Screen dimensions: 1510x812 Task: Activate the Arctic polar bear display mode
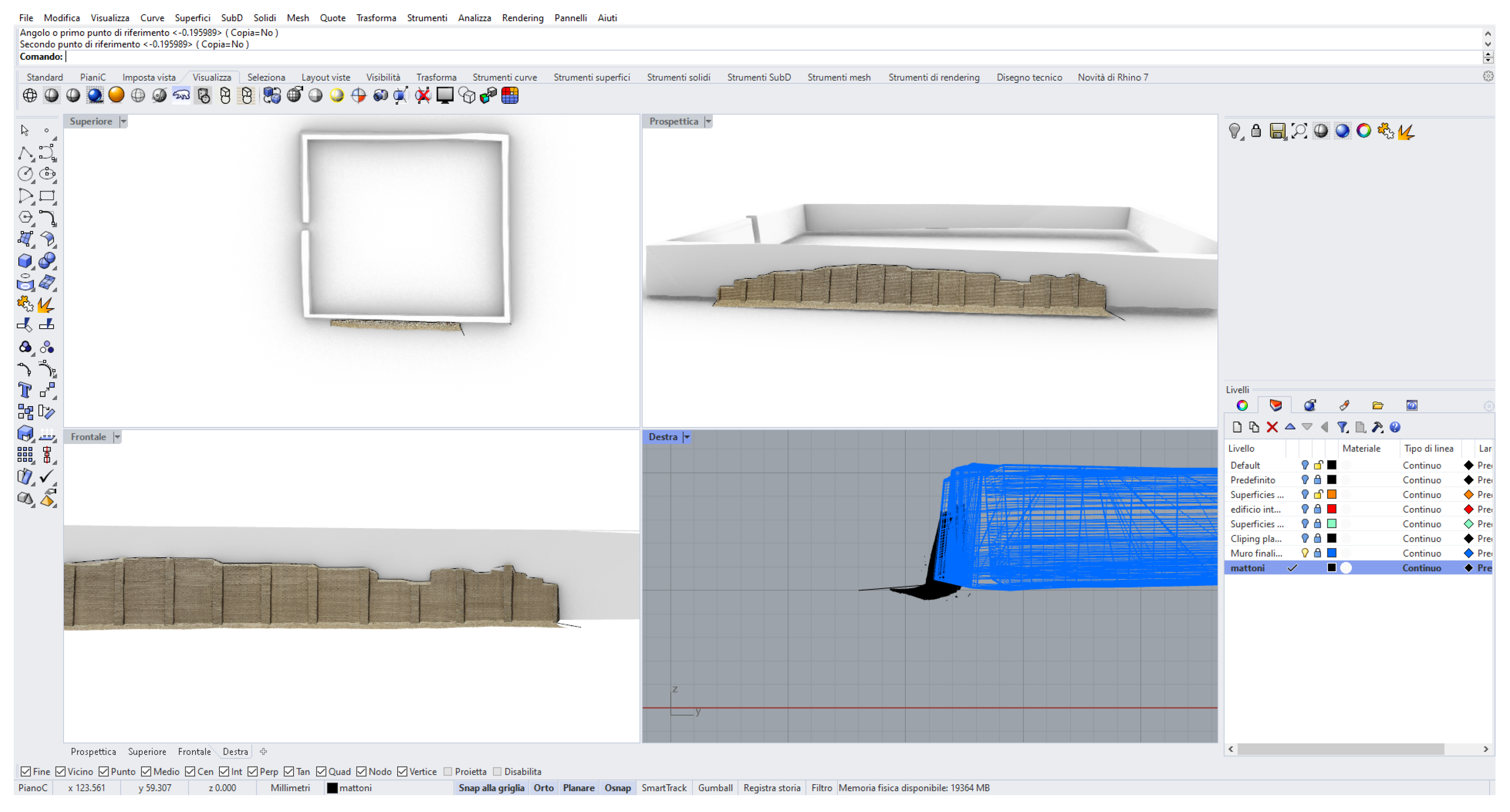(x=181, y=96)
